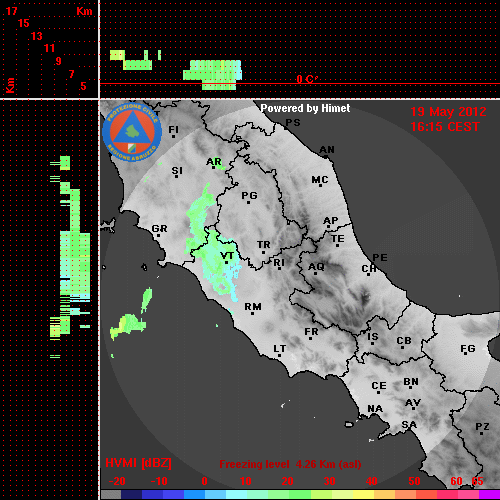Click the AV city label on map
This screenshot has height=500, width=500.
coord(413,403)
